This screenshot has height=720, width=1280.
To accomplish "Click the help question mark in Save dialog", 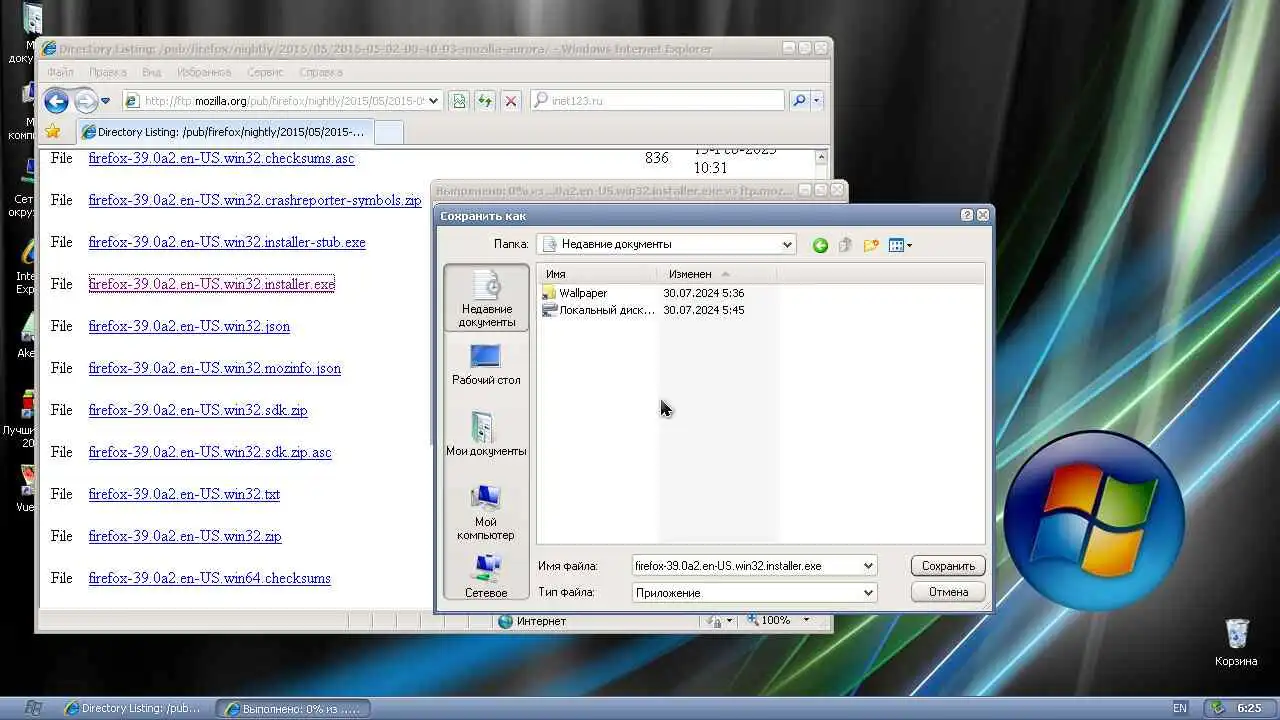I will pyautogui.click(x=967, y=215).
